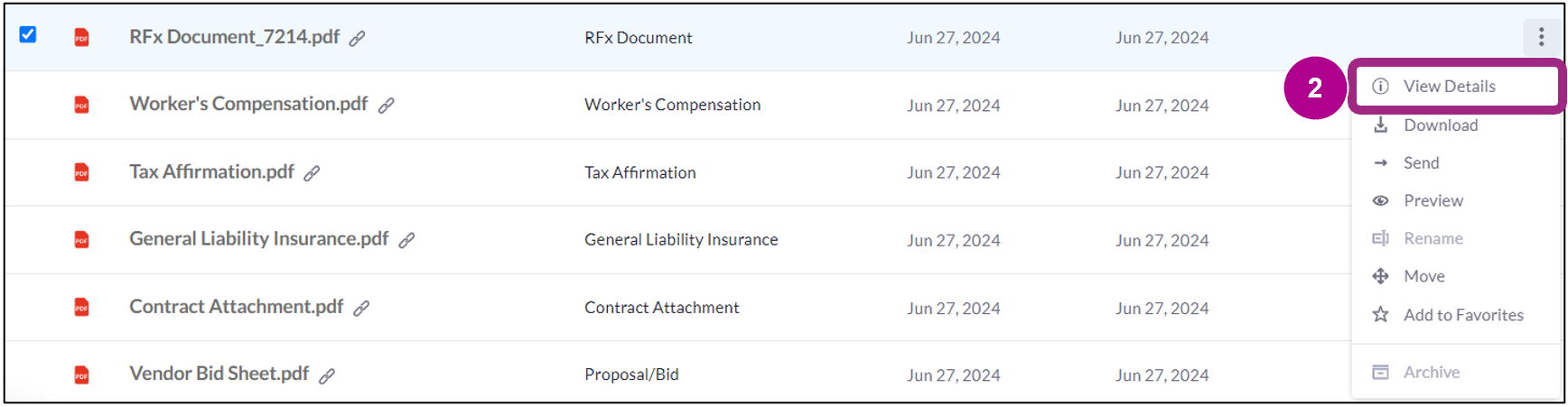Open the Contract Attachment.pdf file name

[x=236, y=307]
